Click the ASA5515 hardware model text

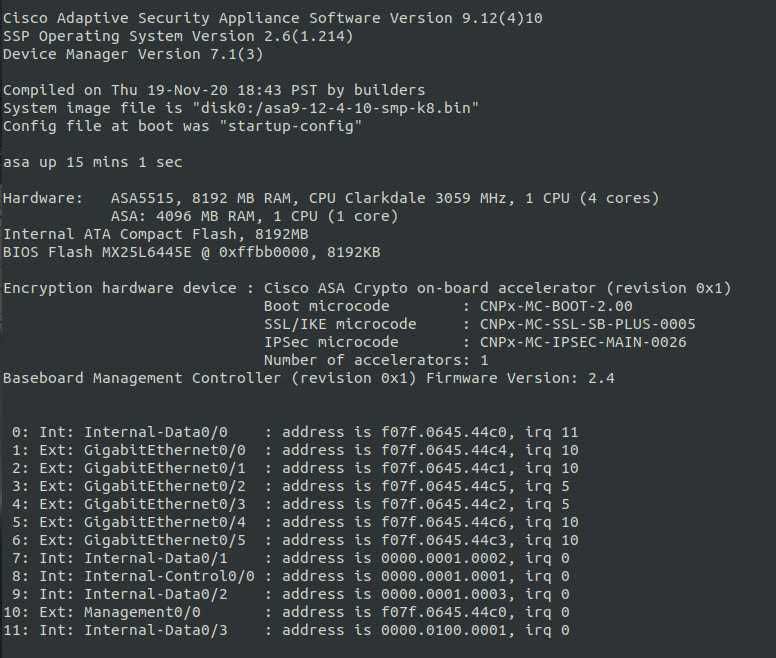click(133, 198)
